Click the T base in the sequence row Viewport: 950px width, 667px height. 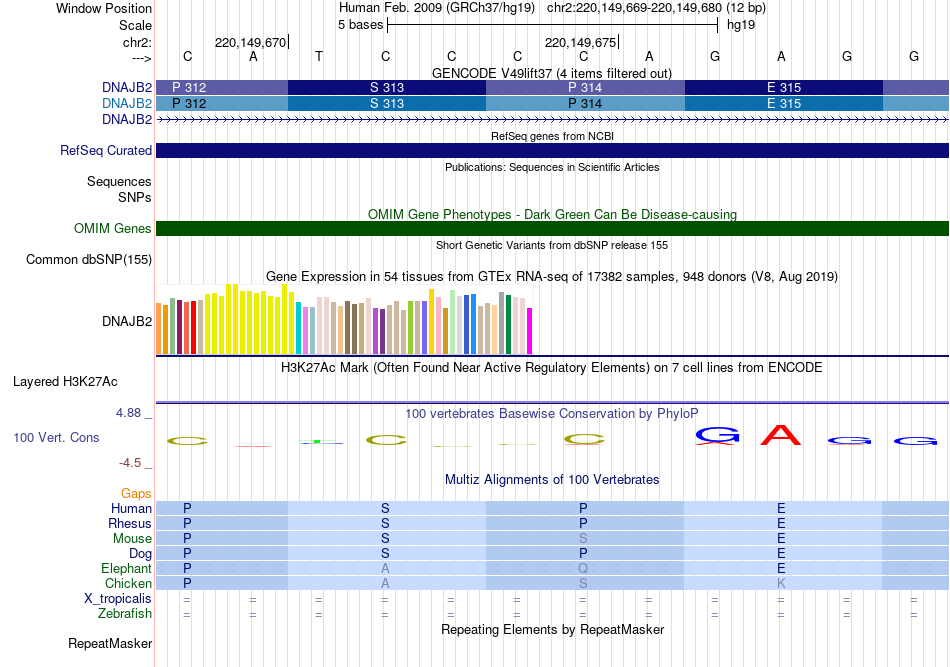(319, 56)
